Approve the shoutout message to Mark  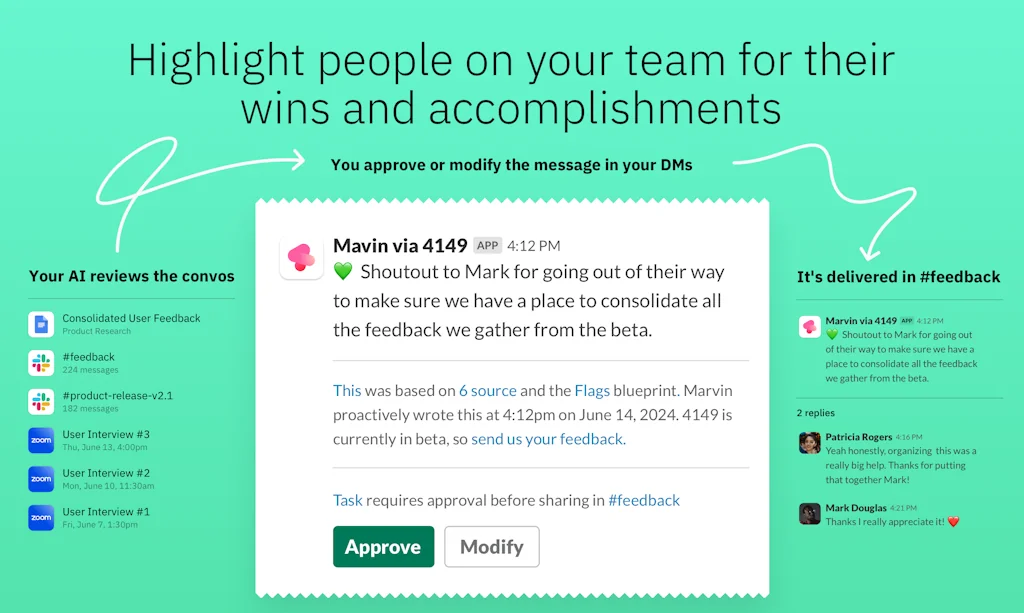[383, 547]
